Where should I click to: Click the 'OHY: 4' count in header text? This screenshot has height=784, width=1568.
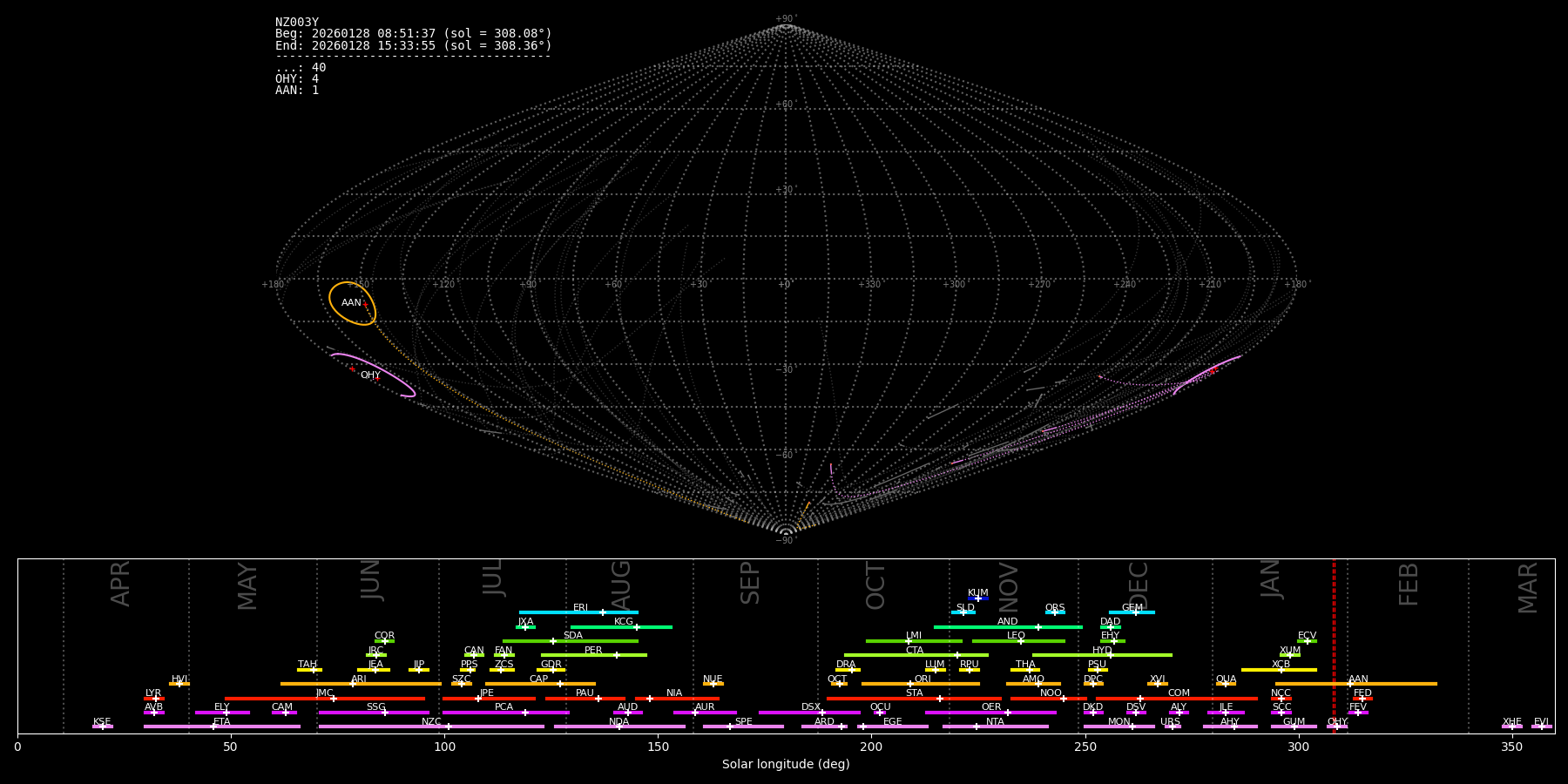point(297,79)
